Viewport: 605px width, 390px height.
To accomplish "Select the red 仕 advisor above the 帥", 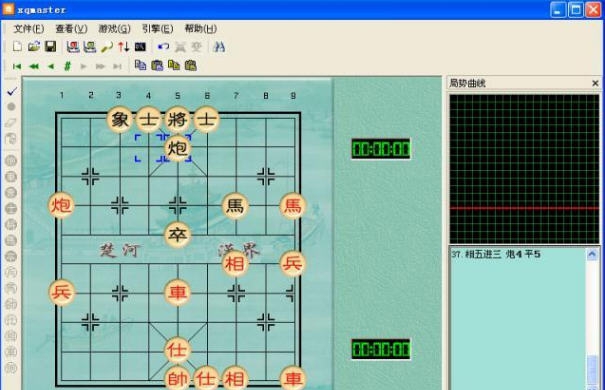I will click(x=177, y=350).
